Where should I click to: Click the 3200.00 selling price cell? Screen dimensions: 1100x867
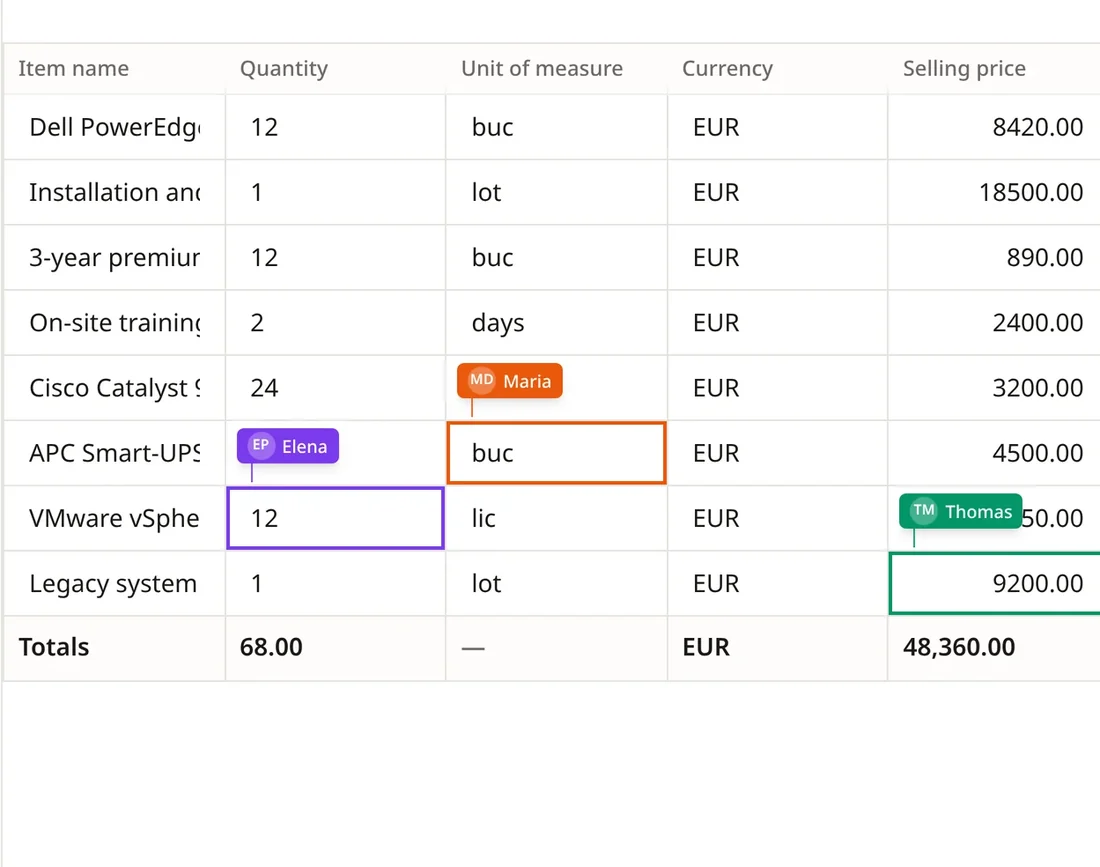(x=994, y=388)
